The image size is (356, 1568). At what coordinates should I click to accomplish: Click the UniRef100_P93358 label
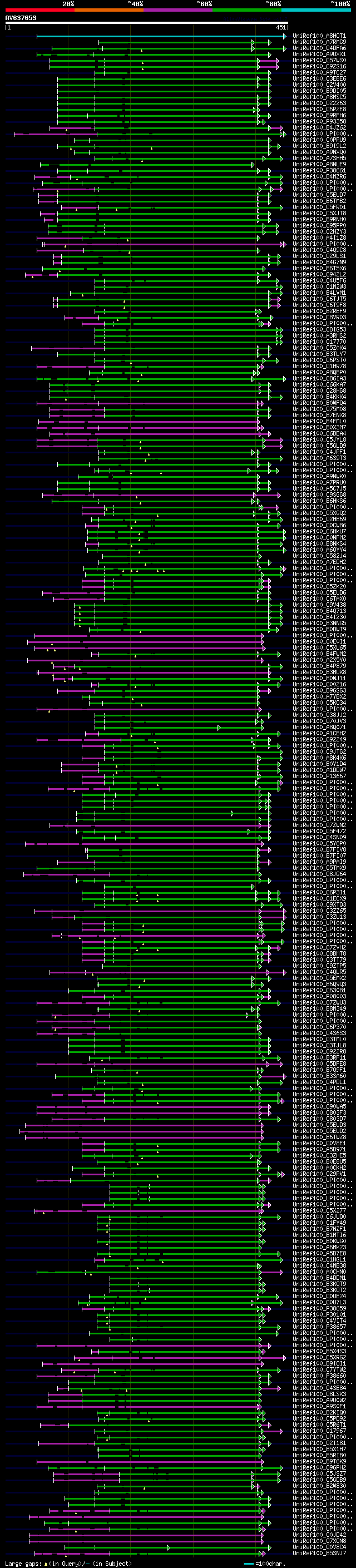pyautogui.click(x=319, y=121)
